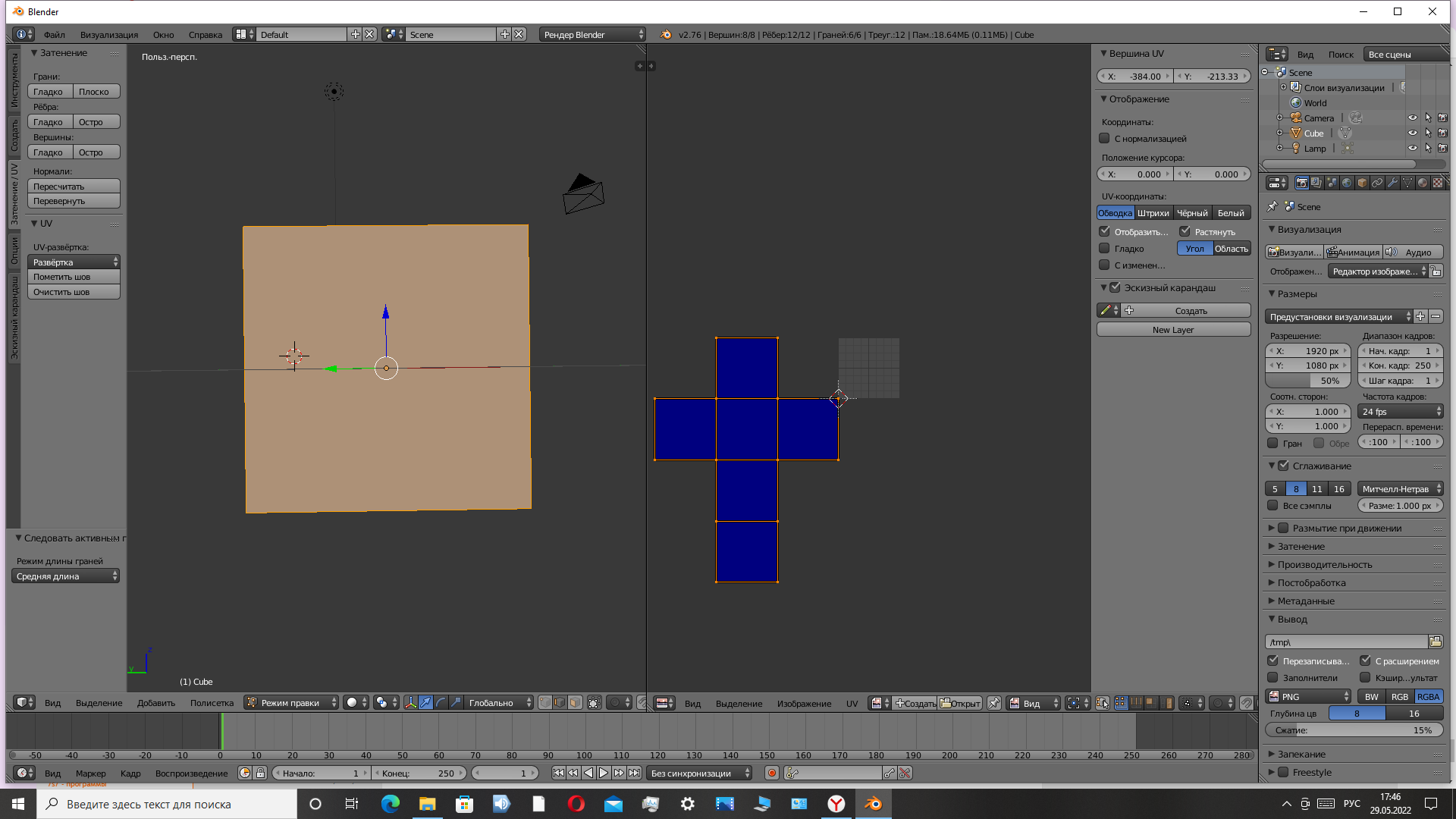The height and width of the screenshot is (819, 1456).
Task: Adjust the 'Сжатие' compression slider
Action: 1354,730
